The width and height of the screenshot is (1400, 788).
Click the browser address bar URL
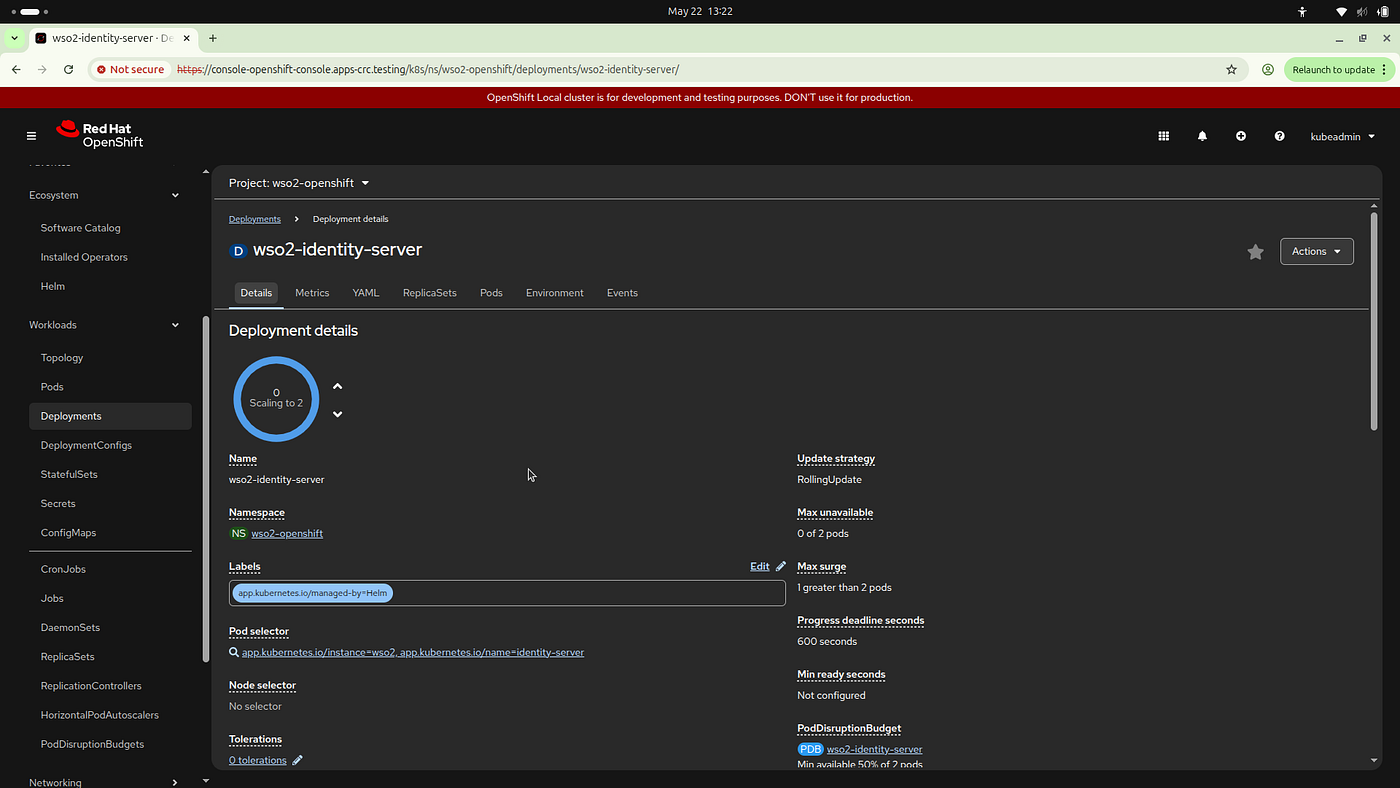pos(428,70)
